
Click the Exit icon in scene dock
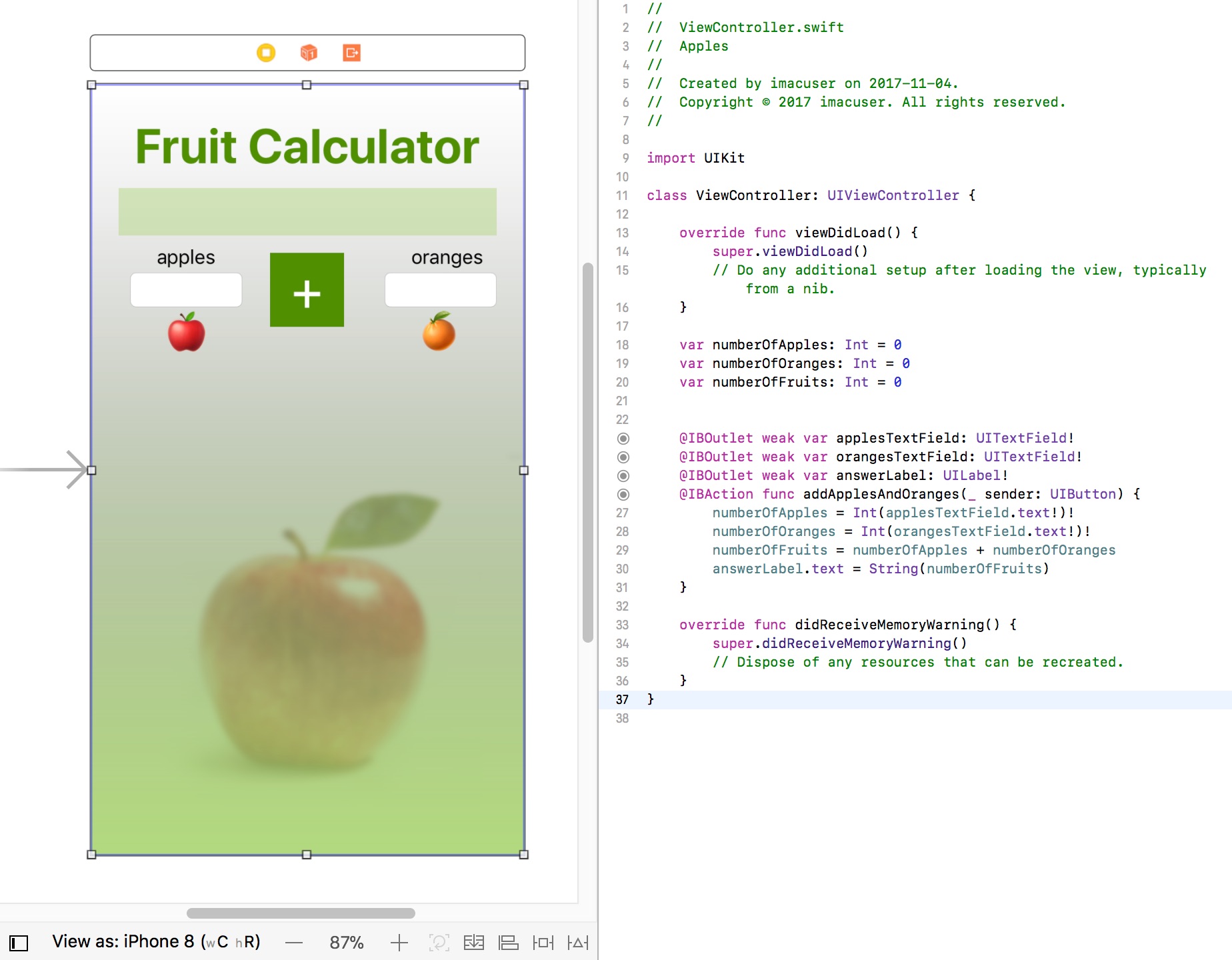click(351, 53)
